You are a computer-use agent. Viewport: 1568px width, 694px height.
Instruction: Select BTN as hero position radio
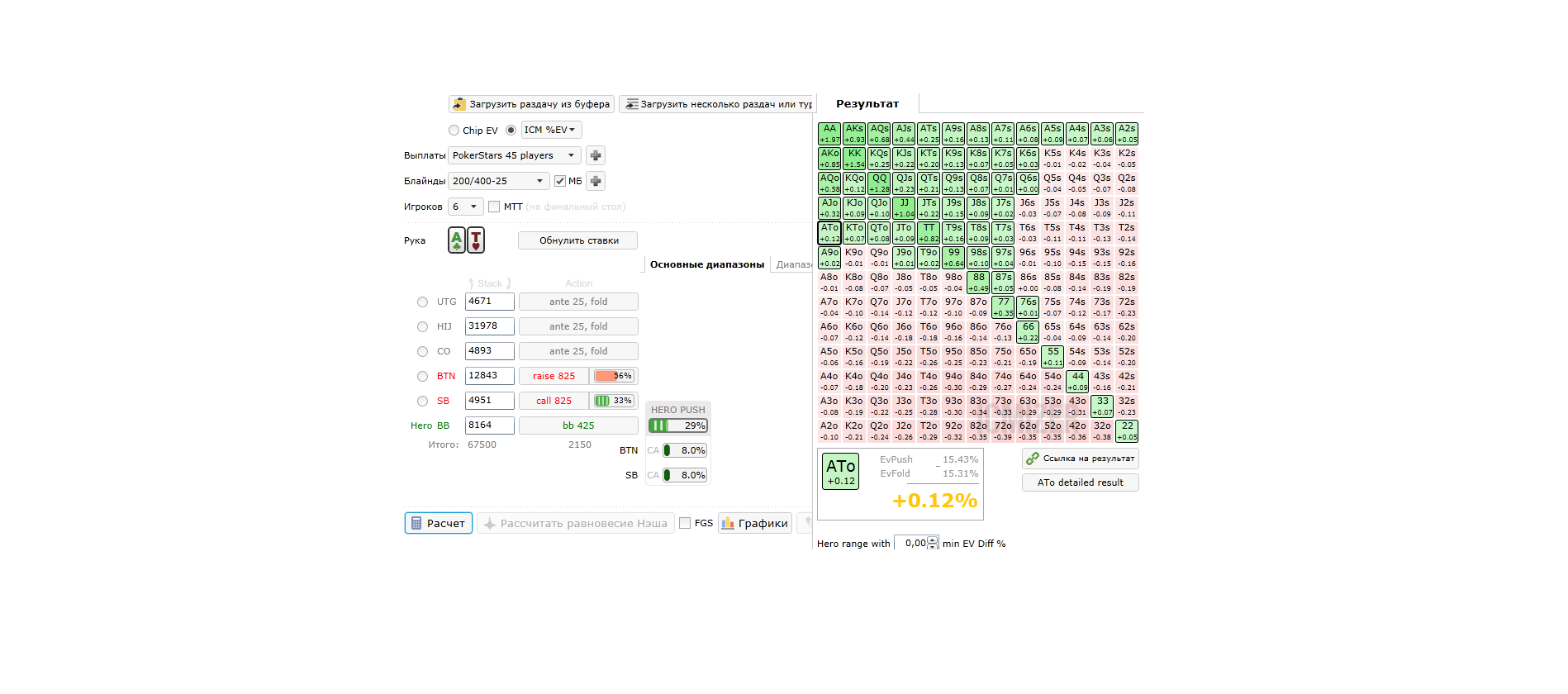(422, 377)
